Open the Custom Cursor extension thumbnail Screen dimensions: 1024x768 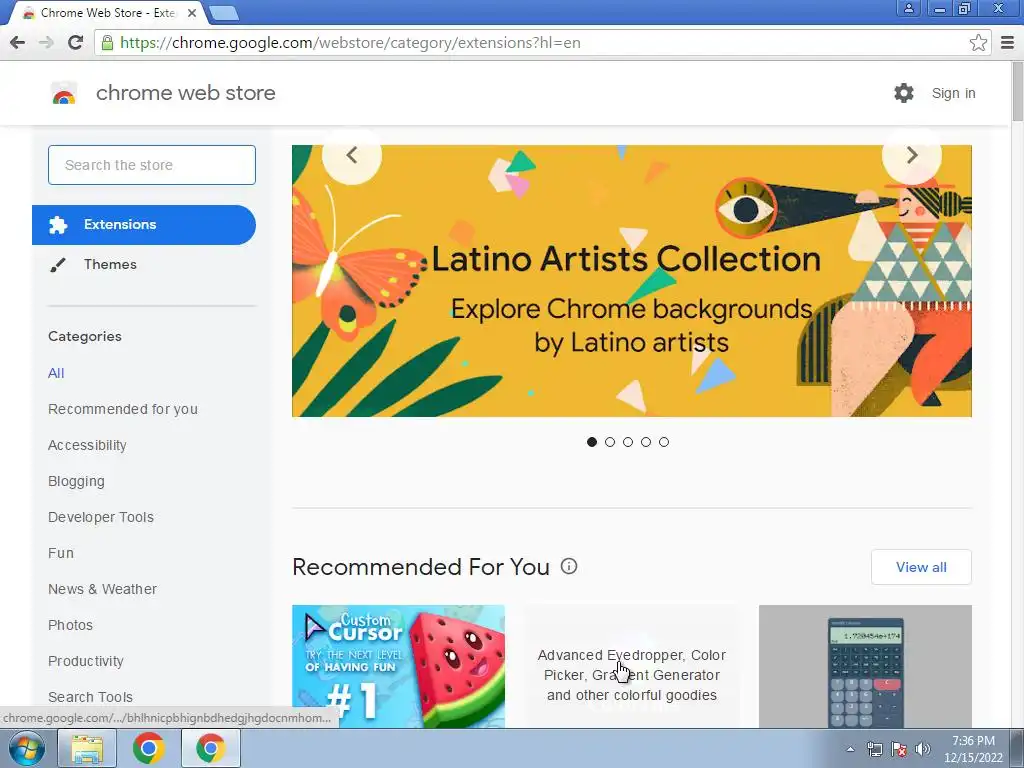point(398,666)
